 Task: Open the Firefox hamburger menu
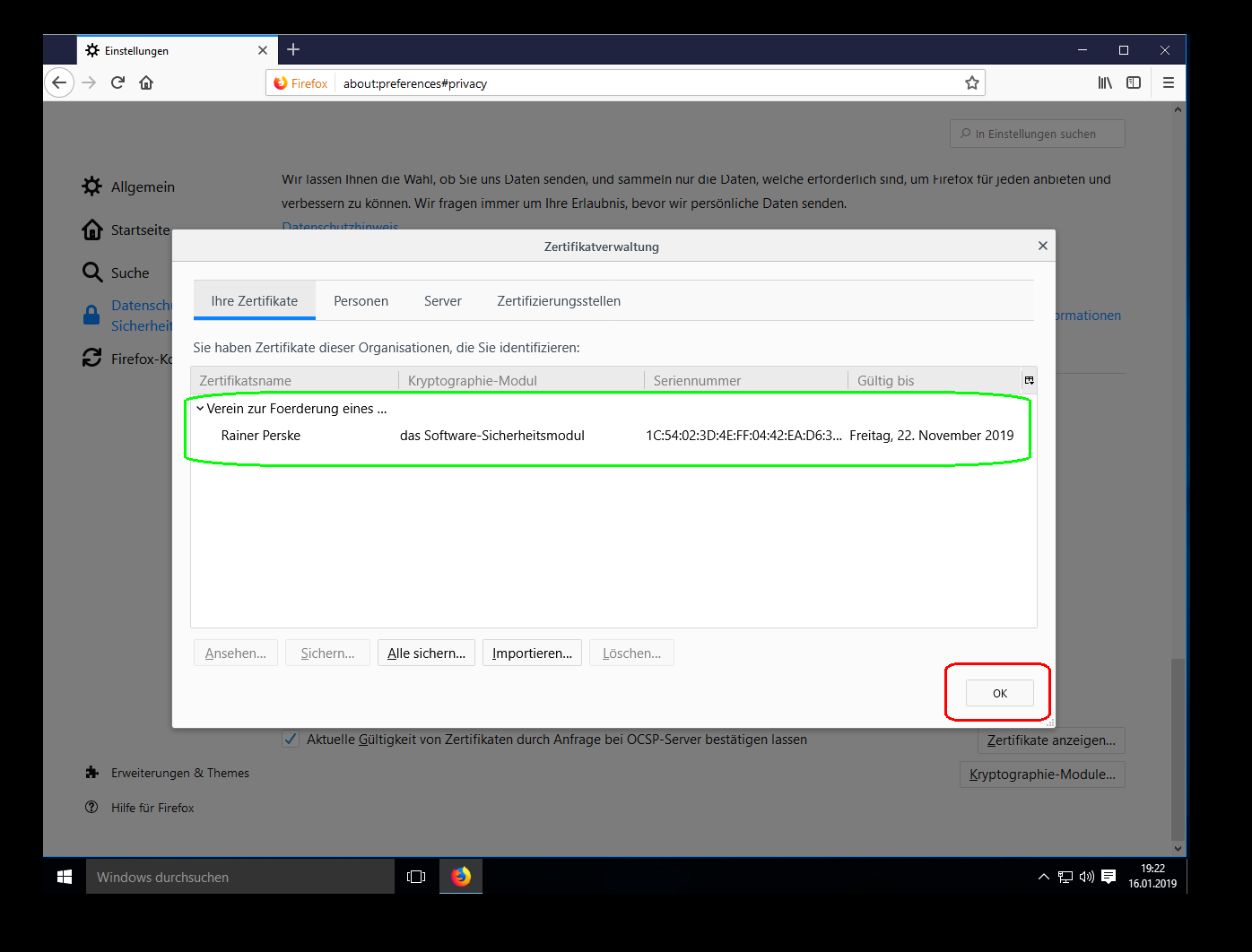coord(1168,82)
